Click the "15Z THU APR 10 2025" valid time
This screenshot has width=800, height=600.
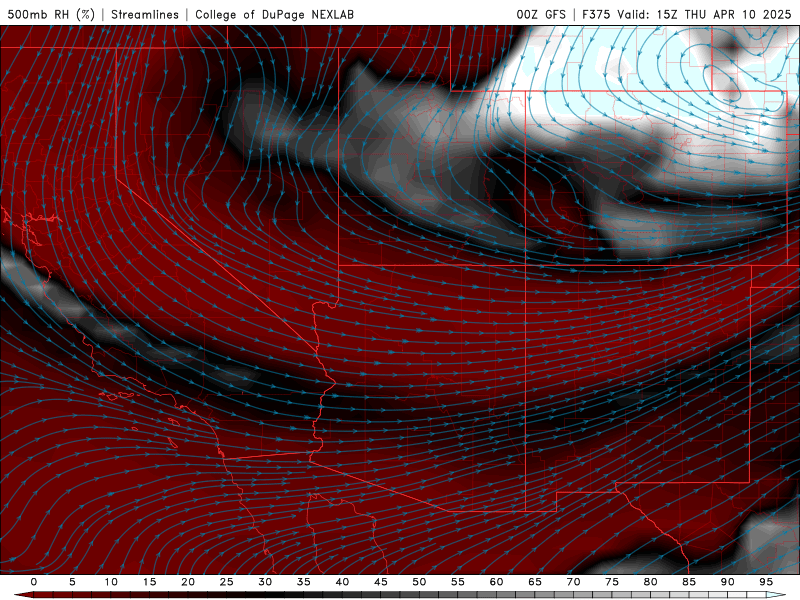724,14
